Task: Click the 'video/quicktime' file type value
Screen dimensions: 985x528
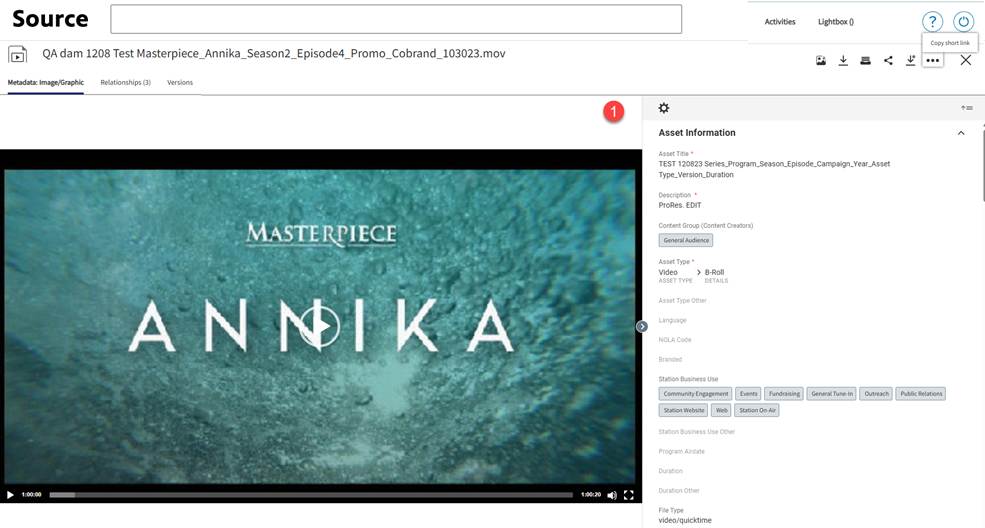Action: coord(685,520)
